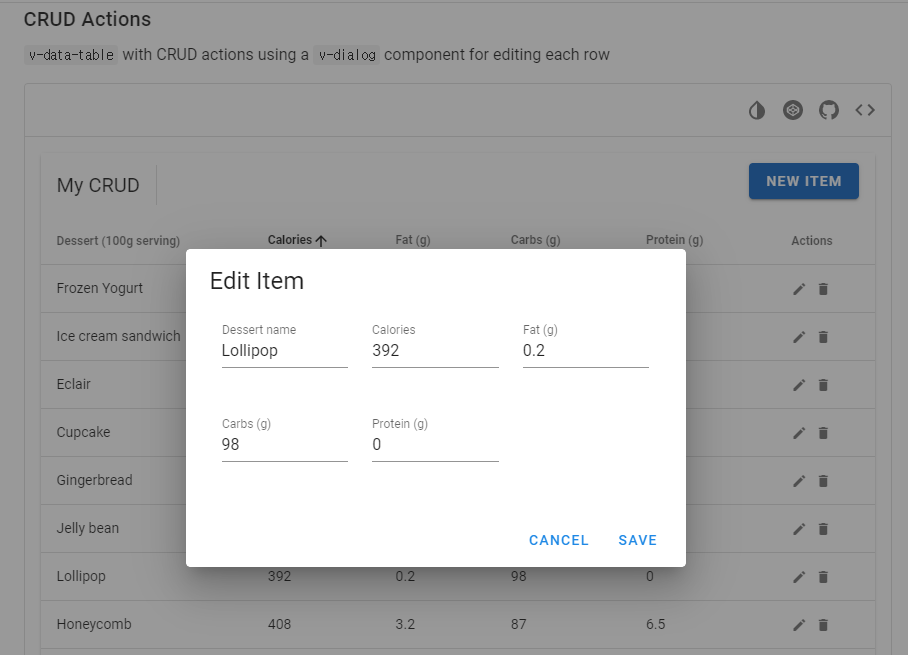
Task: Open the GitHub source icon
Action: pos(829,110)
